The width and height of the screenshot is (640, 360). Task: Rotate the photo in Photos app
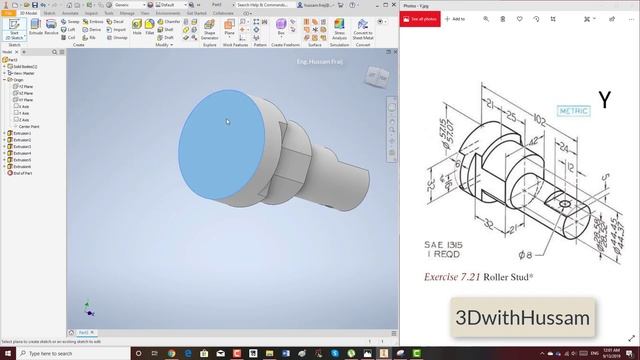(x=536, y=19)
